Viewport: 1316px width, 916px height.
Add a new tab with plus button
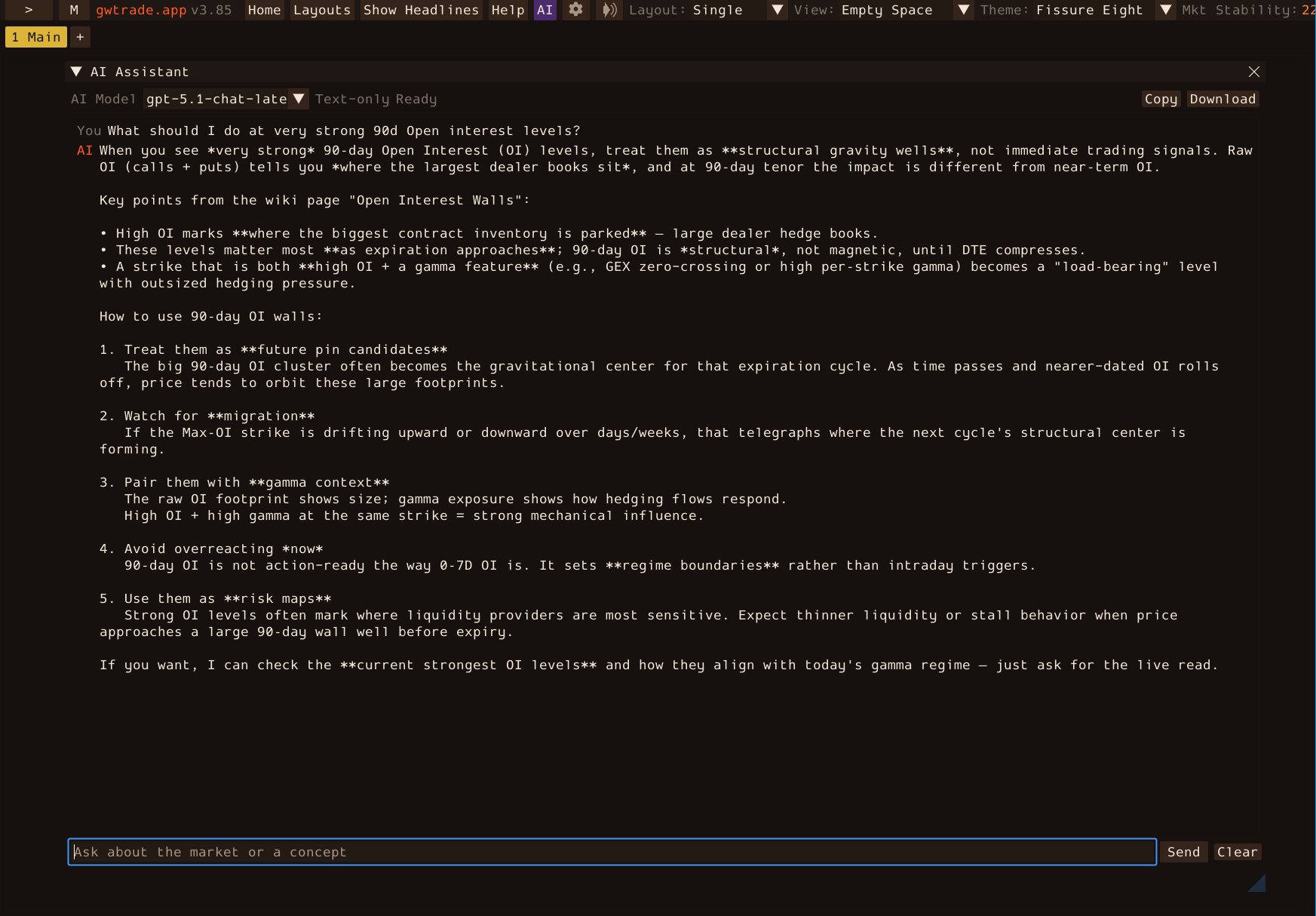point(80,37)
